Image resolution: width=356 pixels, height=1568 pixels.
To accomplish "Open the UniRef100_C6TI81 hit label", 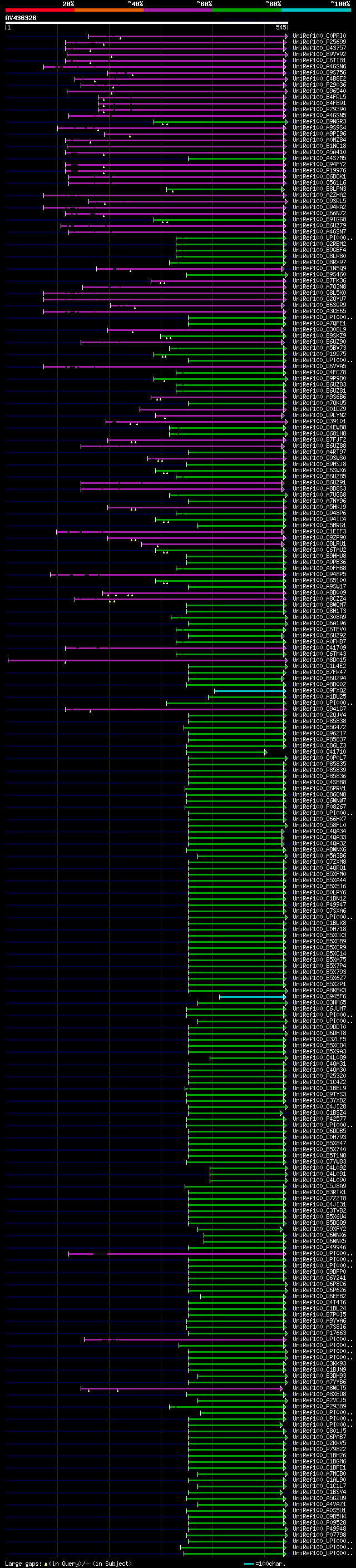I will (319, 60).
